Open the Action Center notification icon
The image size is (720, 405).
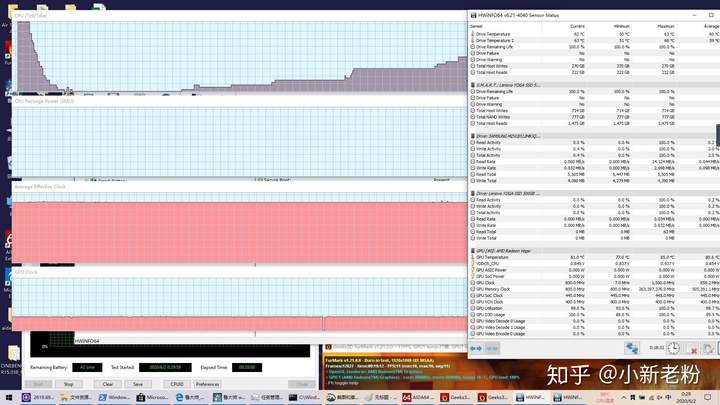(x=708, y=397)
